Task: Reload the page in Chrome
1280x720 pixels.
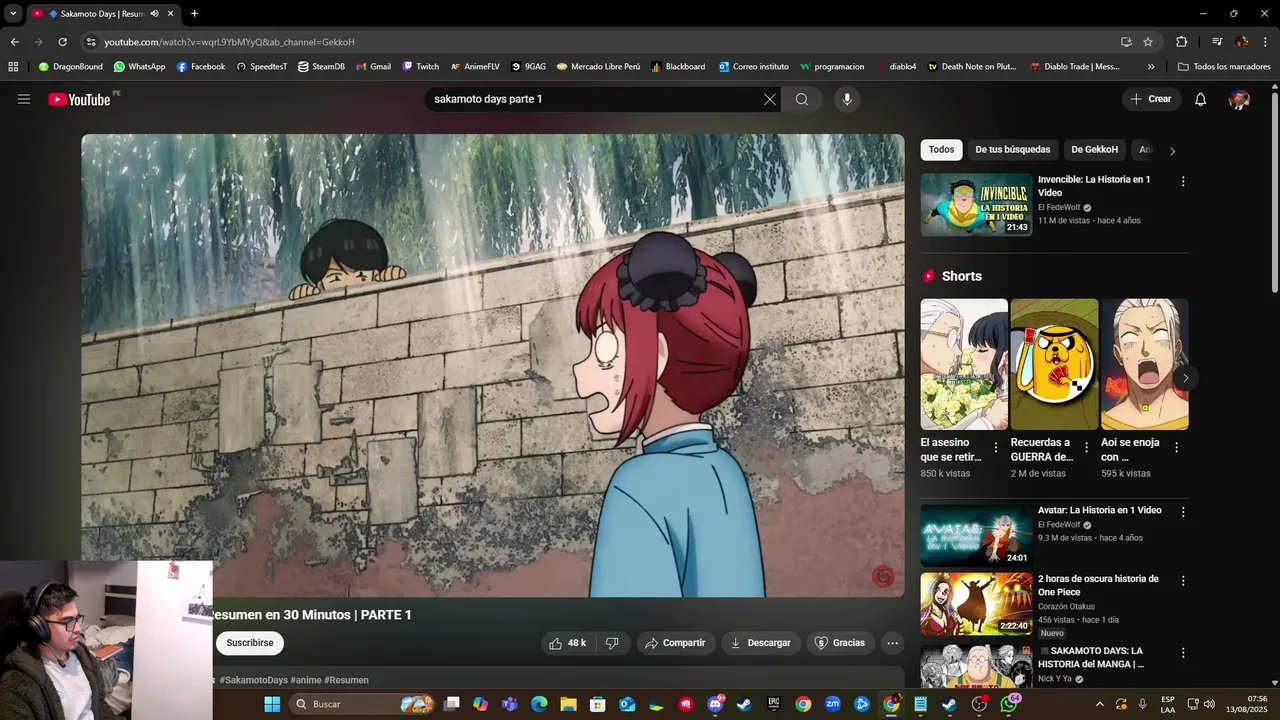Action: click(x=62, y=42)
